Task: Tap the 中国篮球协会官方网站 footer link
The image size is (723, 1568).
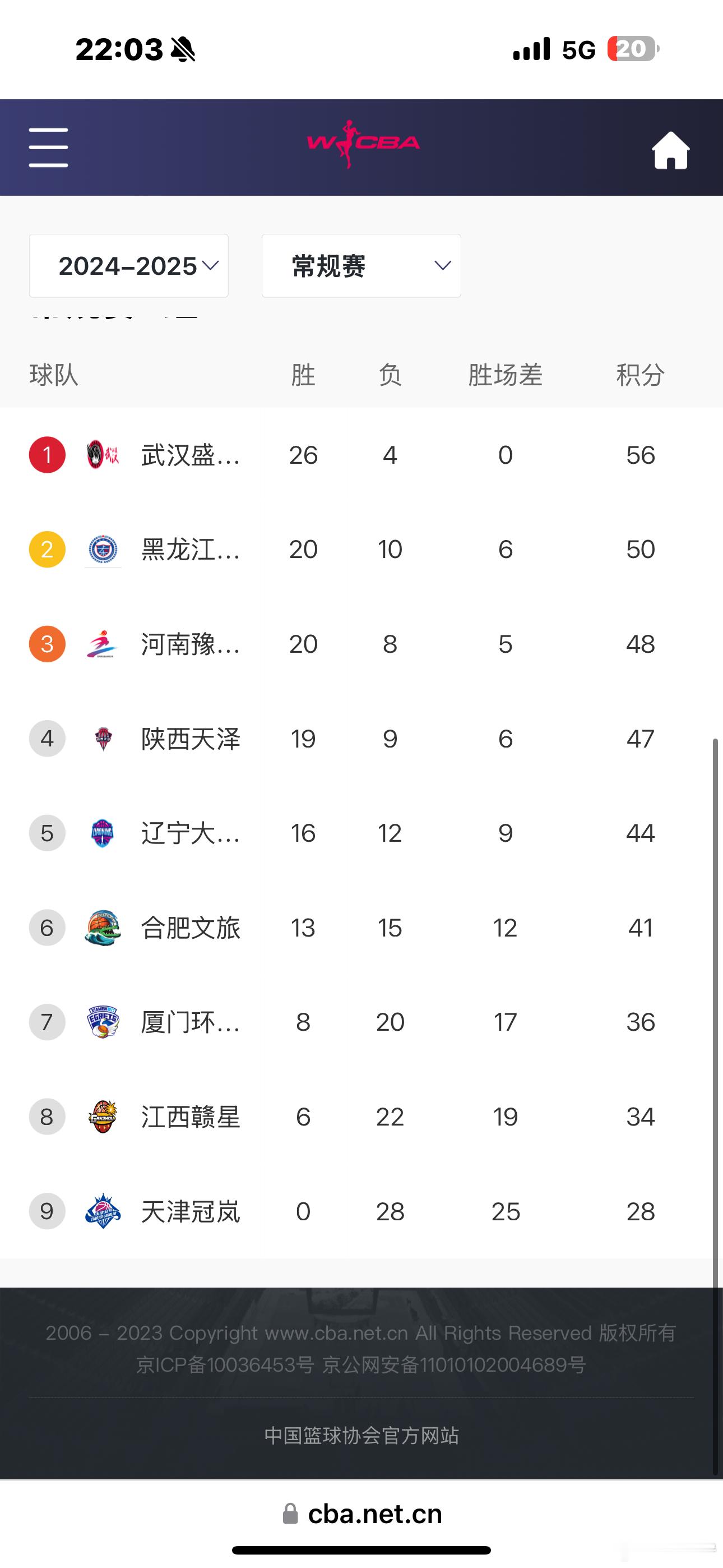Action: pyautogui.click(x=361, y=1435)
